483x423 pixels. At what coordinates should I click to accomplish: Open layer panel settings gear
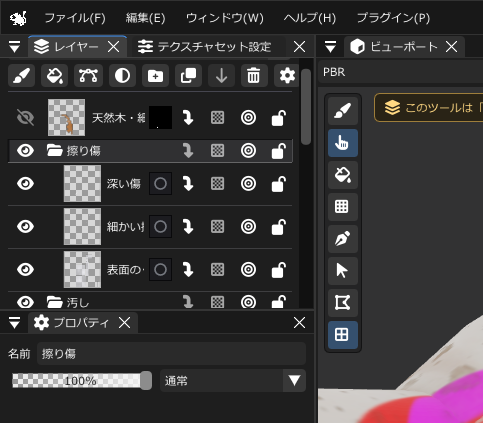tap(286, 76)
